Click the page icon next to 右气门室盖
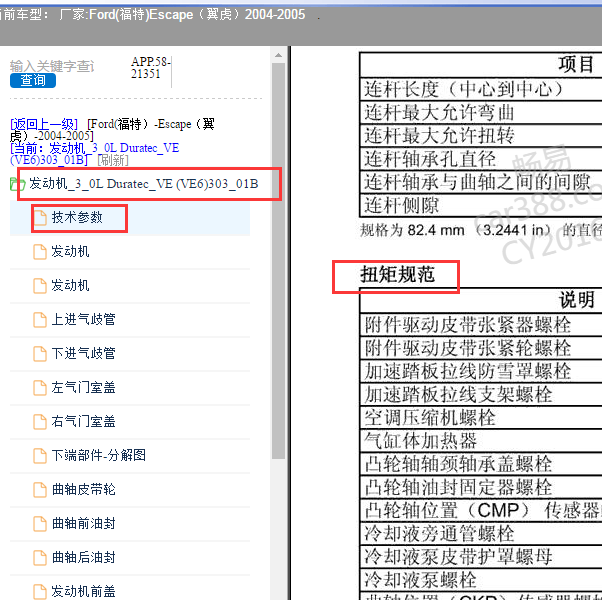 [x=40, y=421]
